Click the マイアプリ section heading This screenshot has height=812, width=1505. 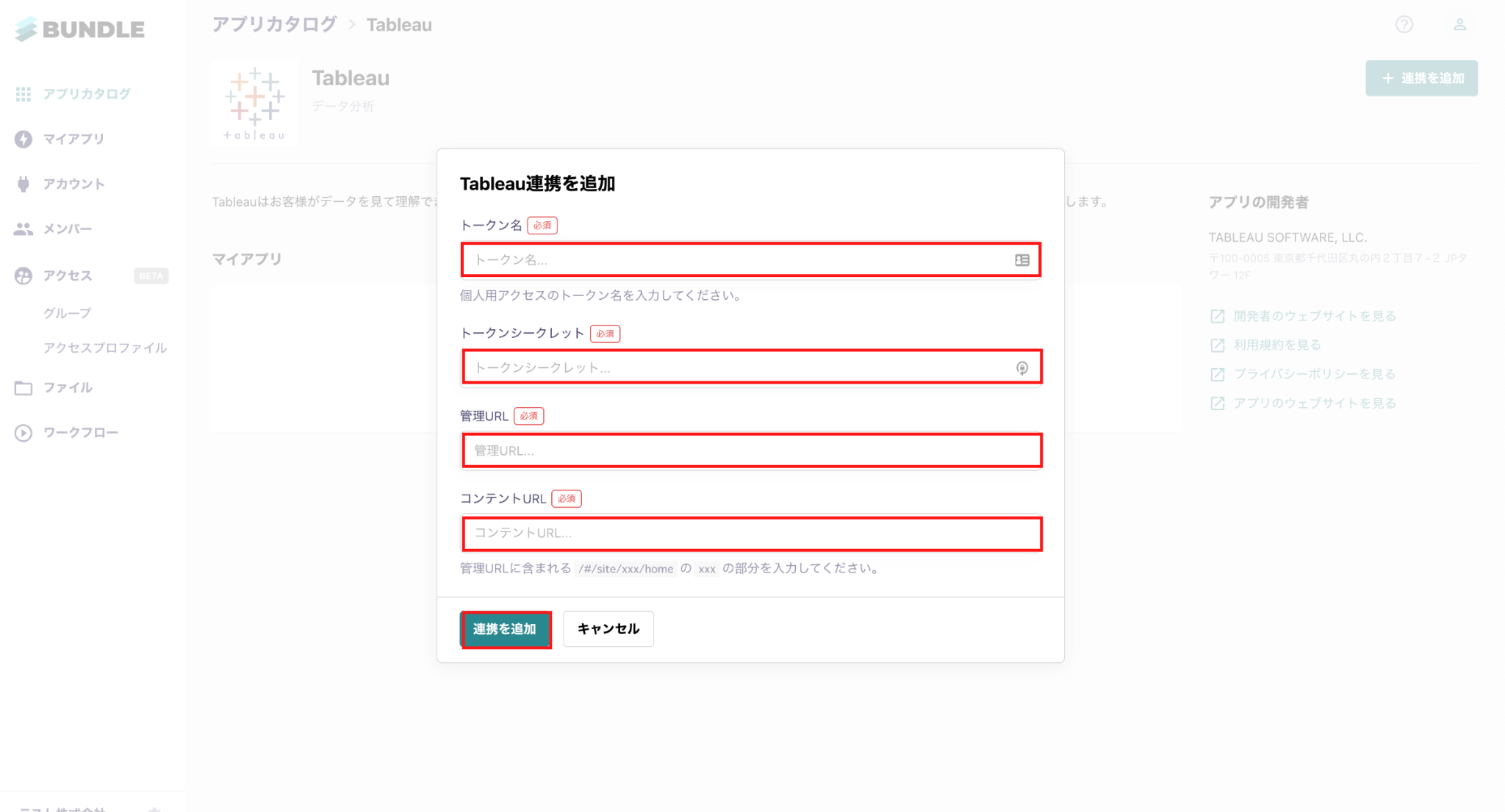pyautogui.click(x=247, y=259)
